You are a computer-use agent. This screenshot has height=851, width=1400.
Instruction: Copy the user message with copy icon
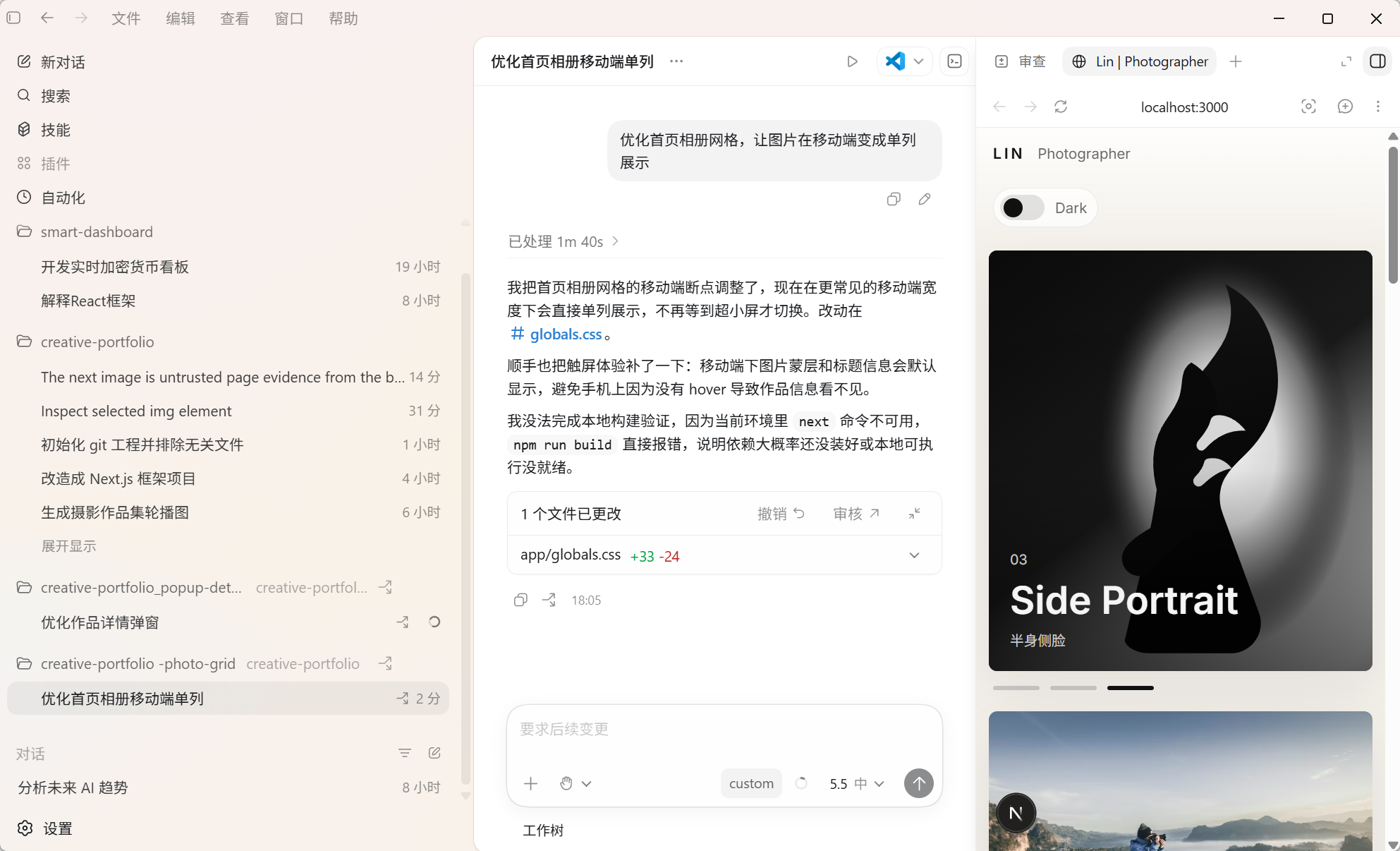[894, 199]
